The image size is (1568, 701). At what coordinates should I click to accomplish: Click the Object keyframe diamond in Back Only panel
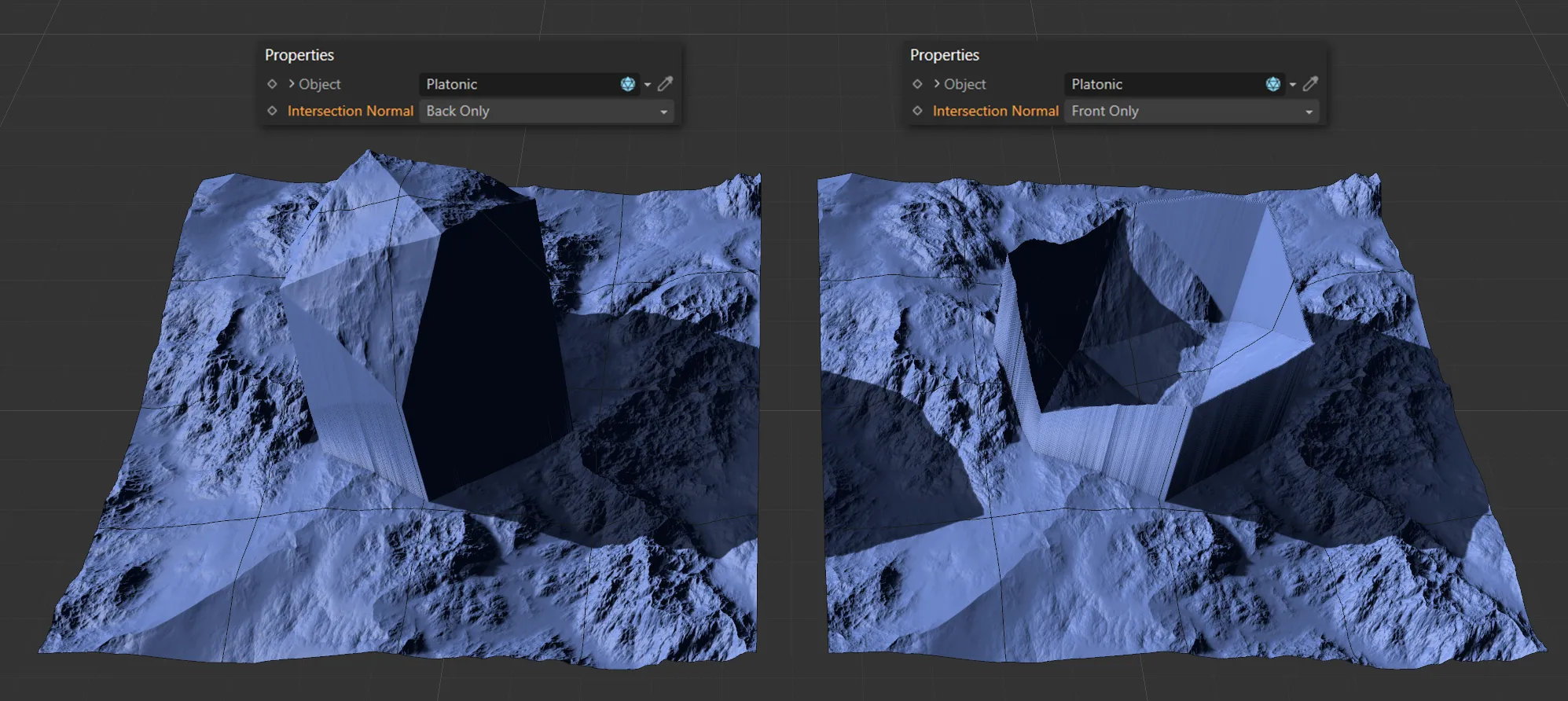(x=272, y=84)
